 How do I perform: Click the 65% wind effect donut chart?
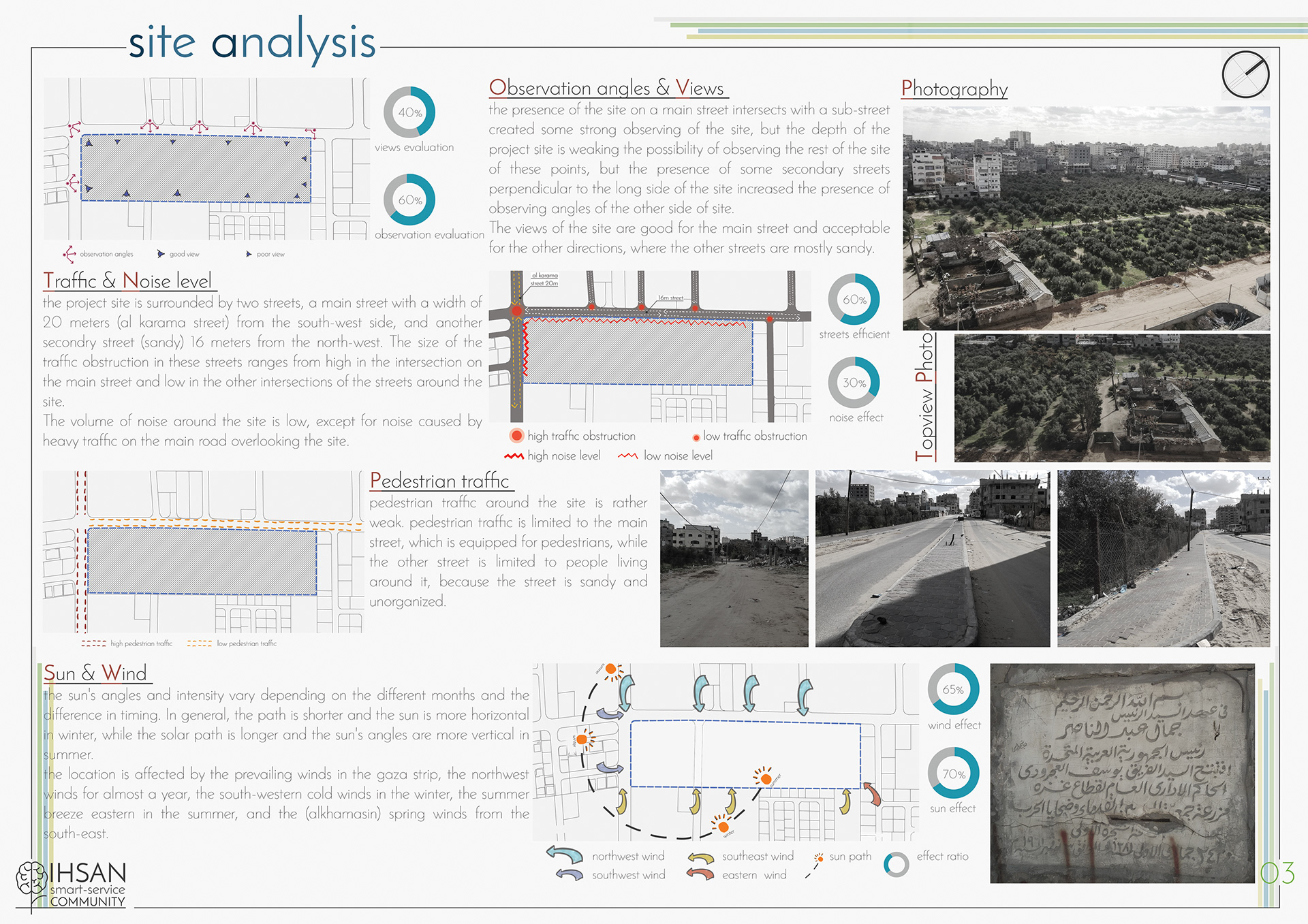point(953,689)
